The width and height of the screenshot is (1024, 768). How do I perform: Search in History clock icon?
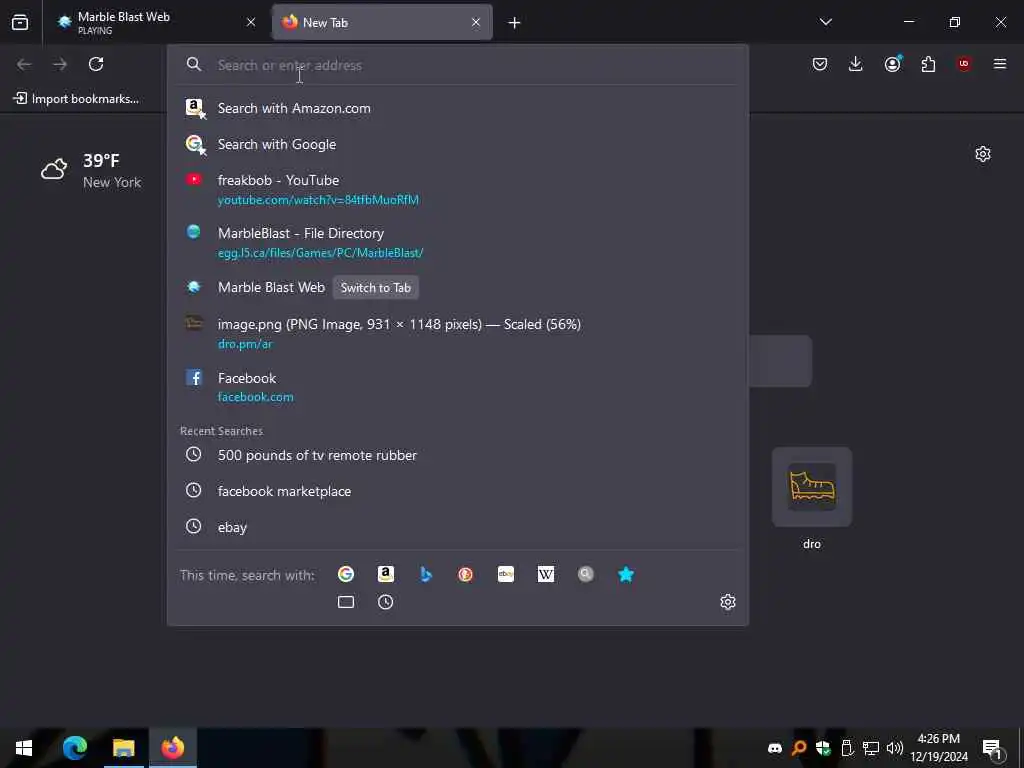click(386, 602)
